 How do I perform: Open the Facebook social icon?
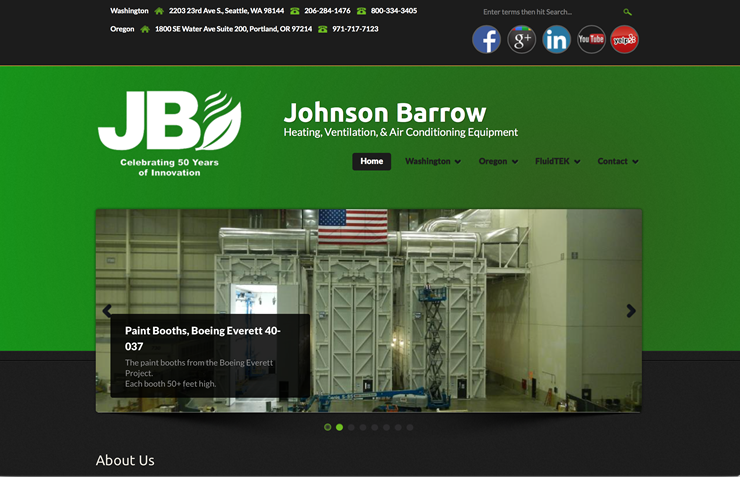click(487, 40)
